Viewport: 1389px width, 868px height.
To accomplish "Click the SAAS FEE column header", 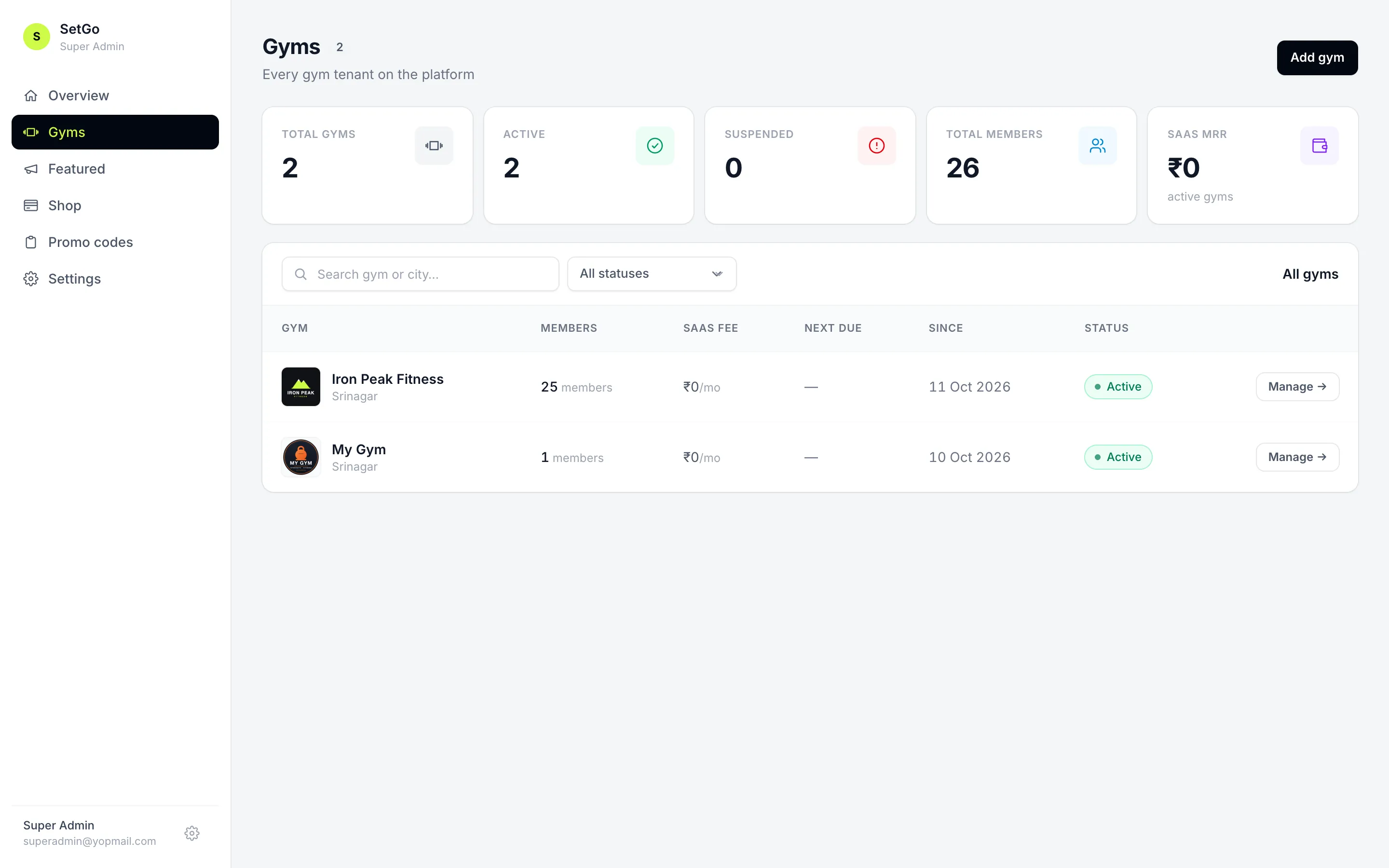I will pos(710,328).
